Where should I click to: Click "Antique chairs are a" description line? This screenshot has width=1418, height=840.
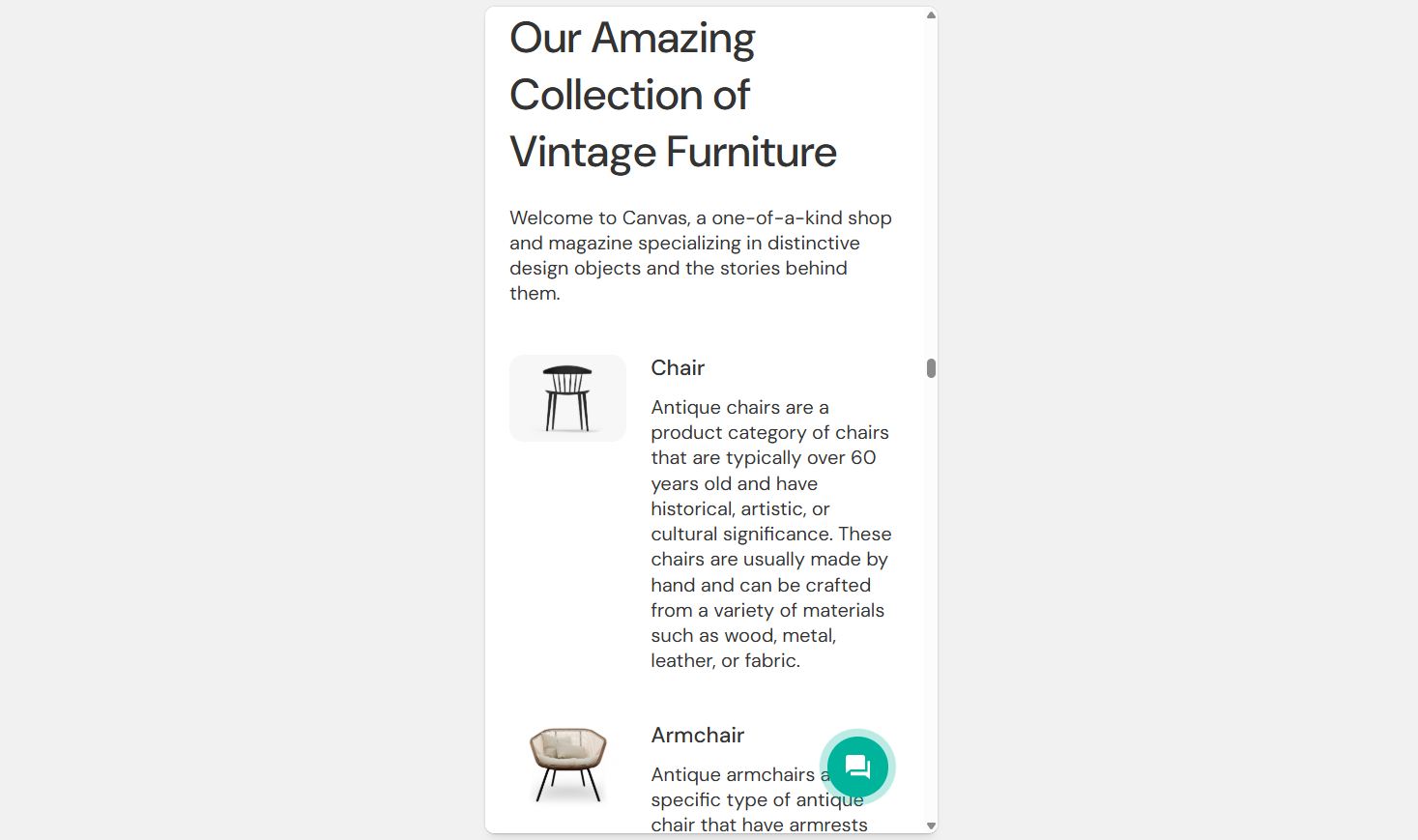(x=739, y=408)
